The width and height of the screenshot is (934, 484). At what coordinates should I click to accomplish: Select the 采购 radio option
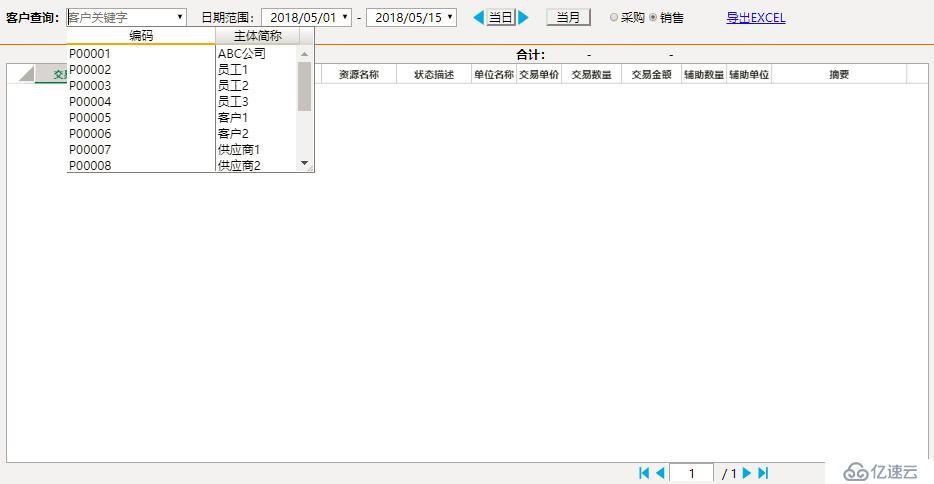point(614,18)
